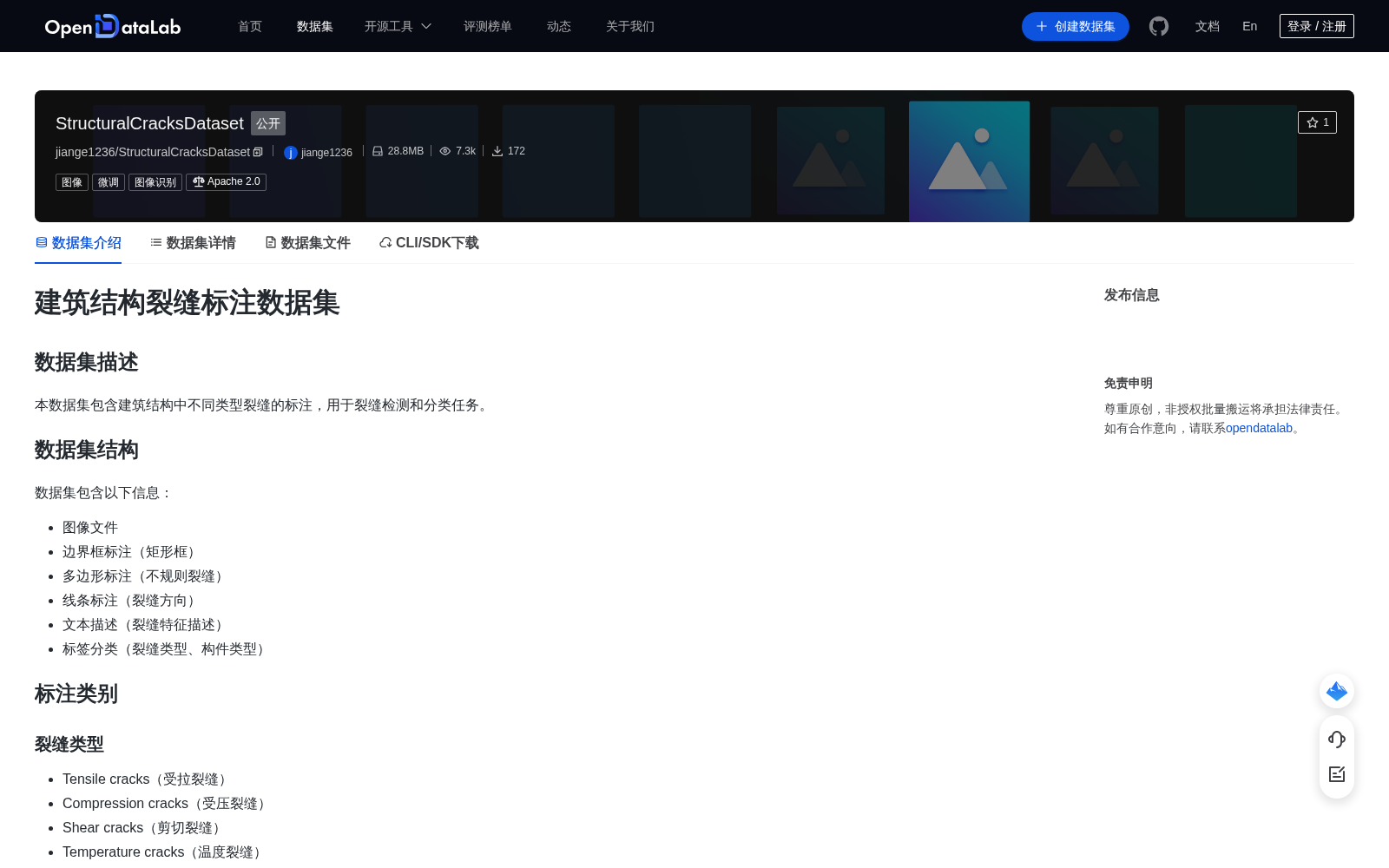The height and width of the screenshot is (868, 1389).
Task: Open 关于我们 navigation item
Action: coord(630,26)
